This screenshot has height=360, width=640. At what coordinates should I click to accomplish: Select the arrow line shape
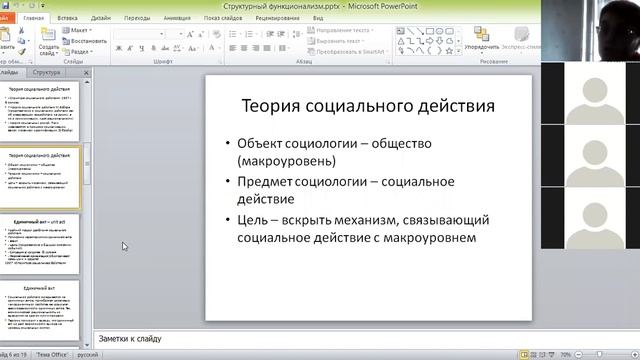pyautogui.click(x=420, y=31)
